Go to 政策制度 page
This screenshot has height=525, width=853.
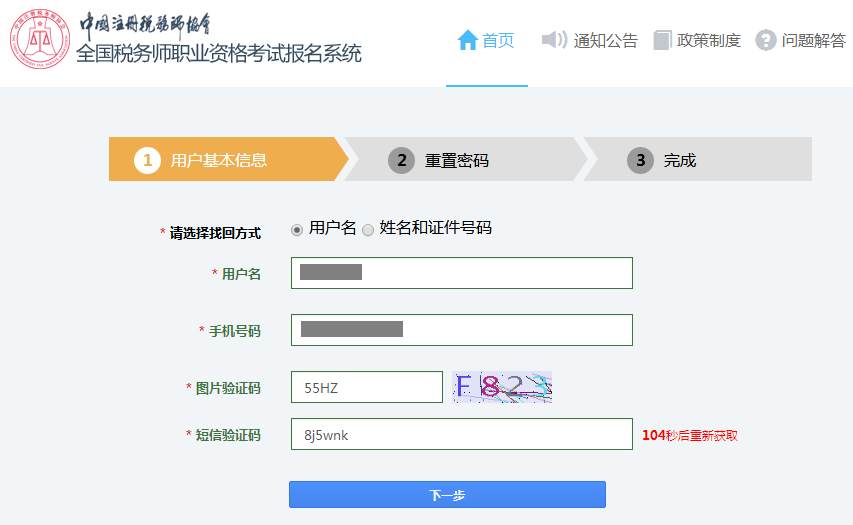(x=708, y=40)
